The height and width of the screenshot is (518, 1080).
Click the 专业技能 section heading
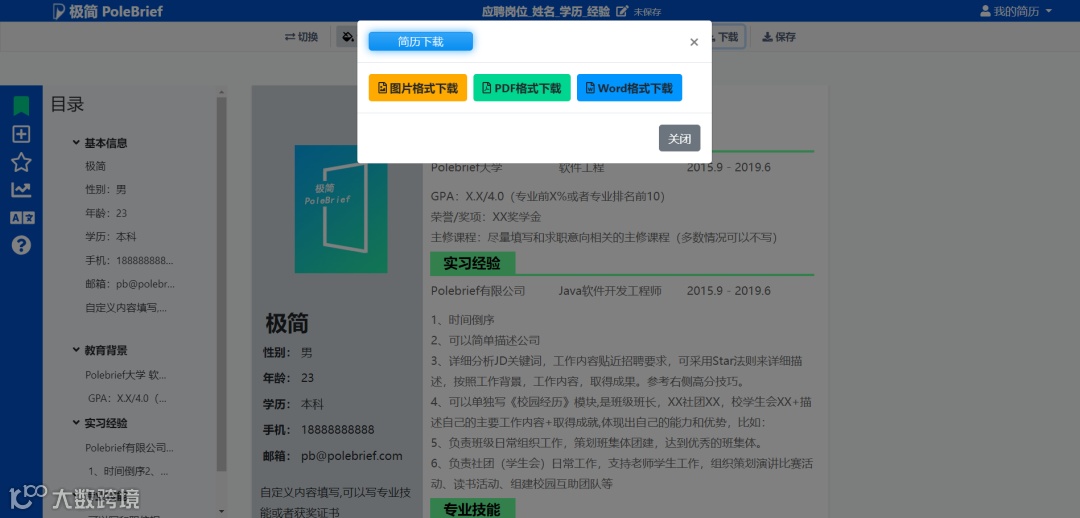coord(472,509)
